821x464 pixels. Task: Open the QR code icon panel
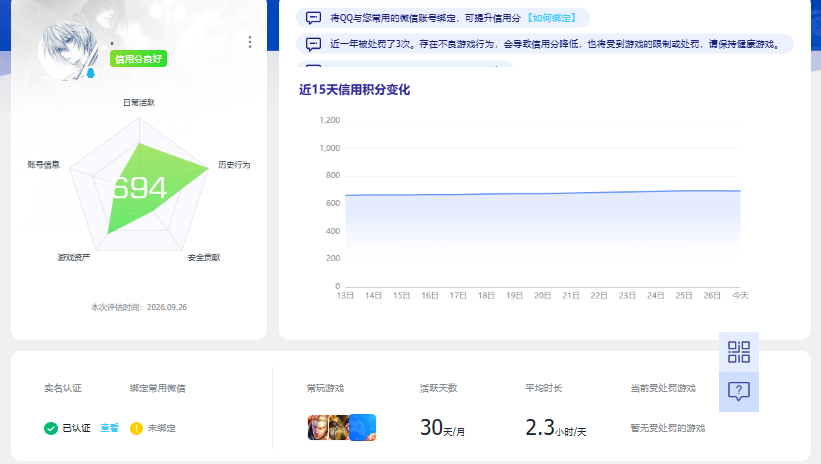pyautogui.click(x=739, y=352)
